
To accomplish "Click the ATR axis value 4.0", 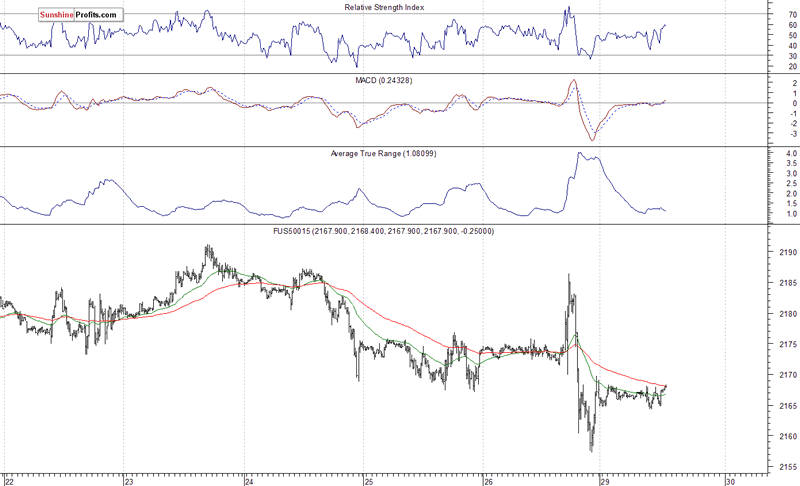I will (x=791, y=154).
